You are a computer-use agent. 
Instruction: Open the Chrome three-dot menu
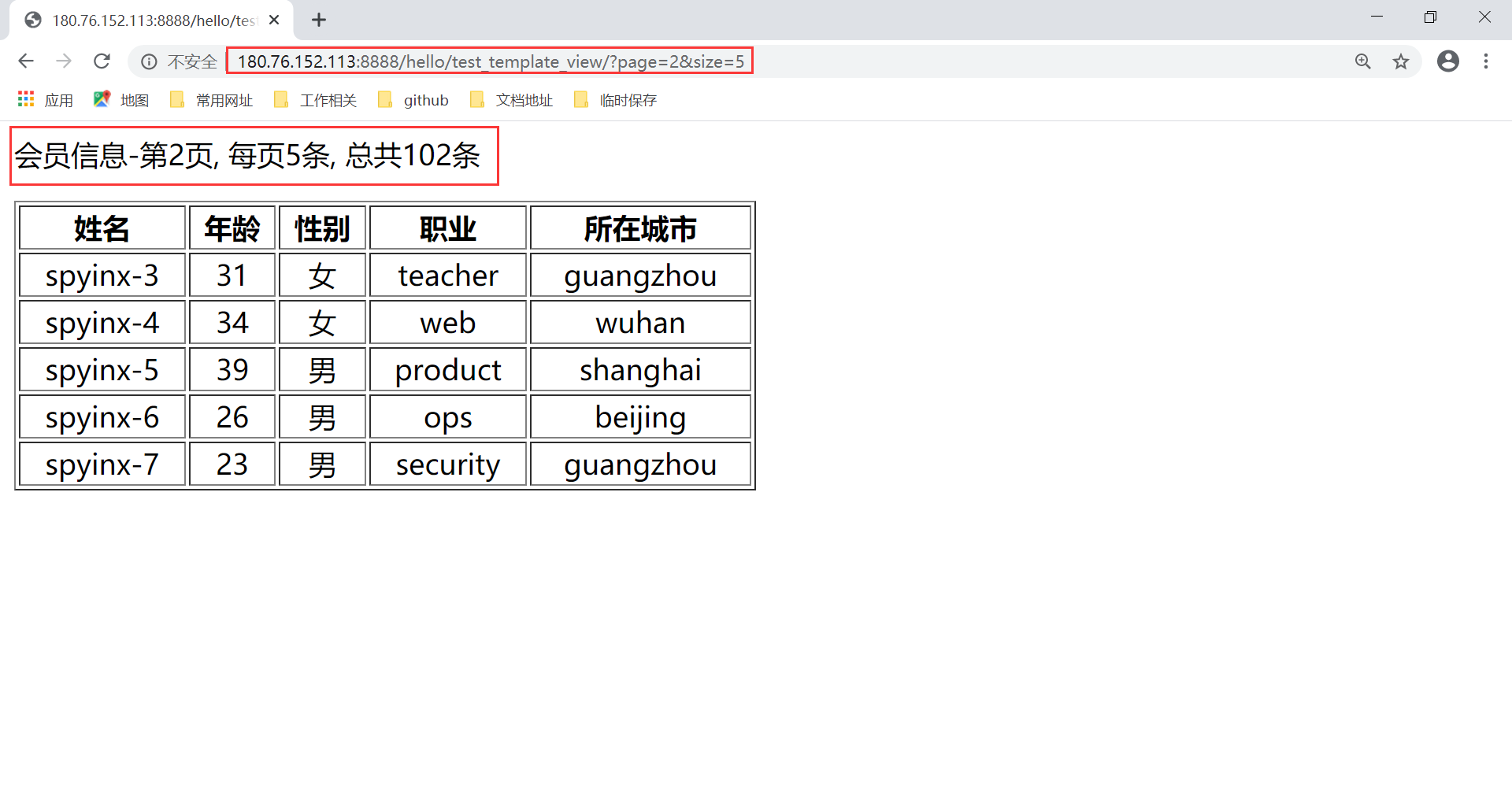[1486, 61]
